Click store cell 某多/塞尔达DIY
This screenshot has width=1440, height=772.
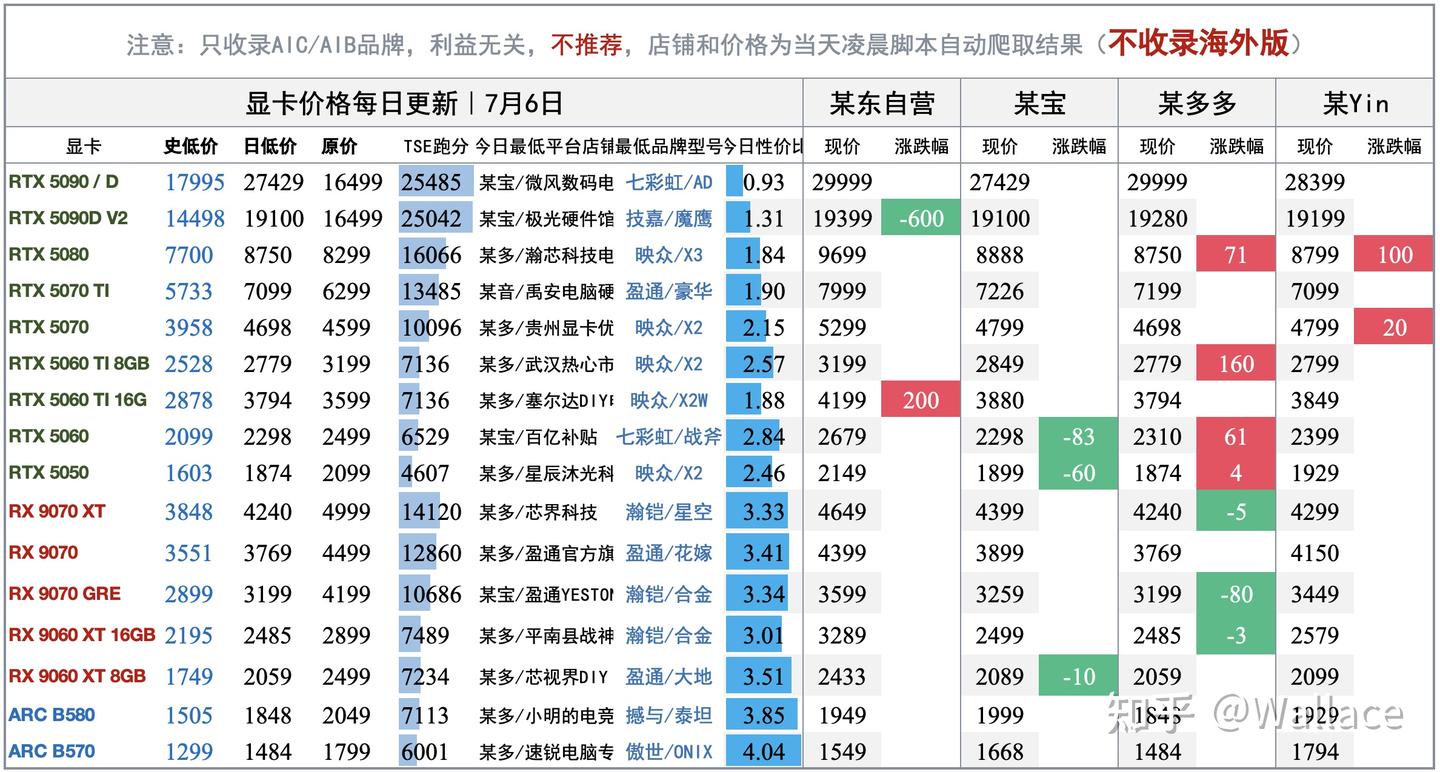pos(546,400)
